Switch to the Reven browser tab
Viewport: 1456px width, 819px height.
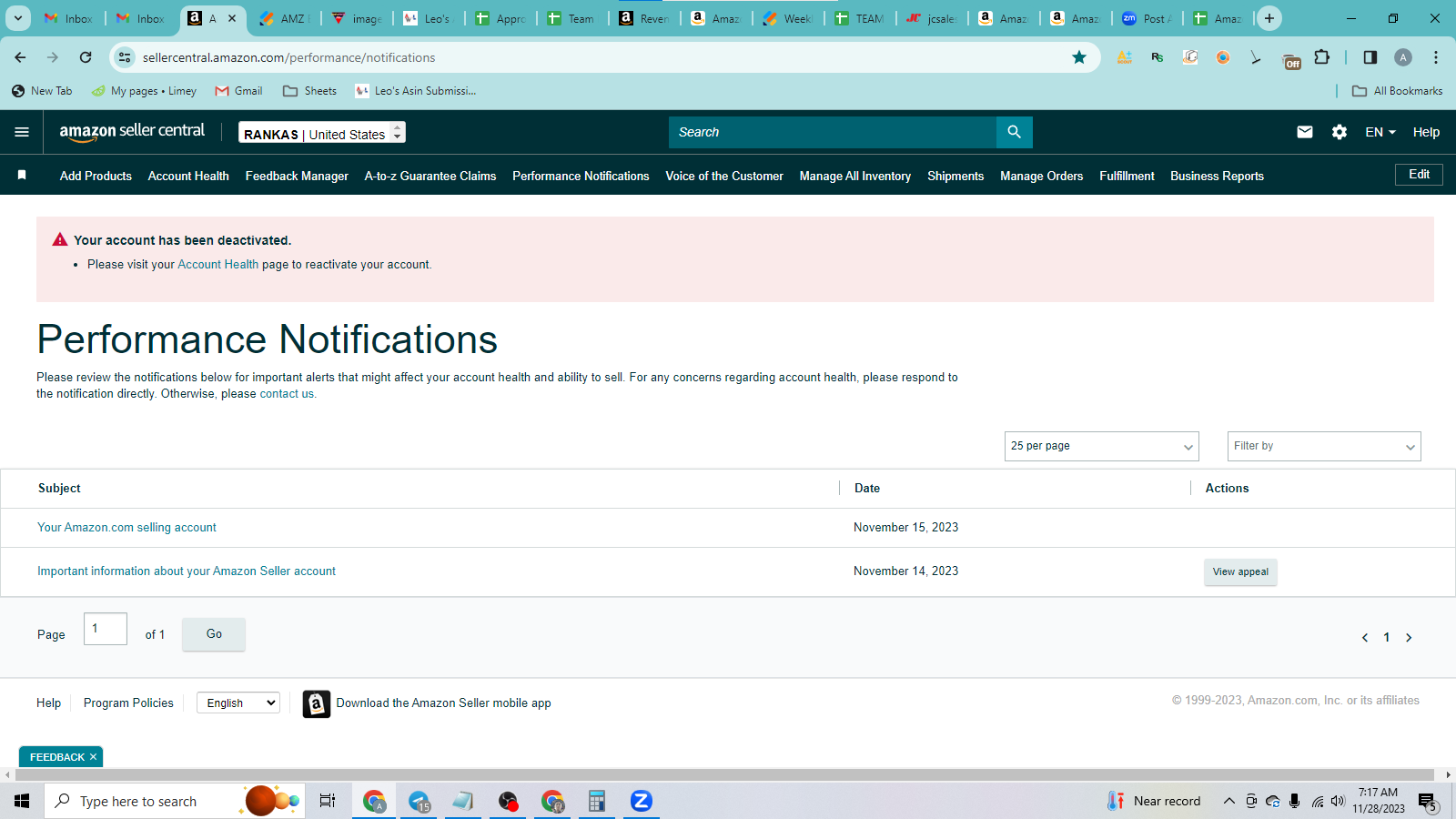click(644, 18)
